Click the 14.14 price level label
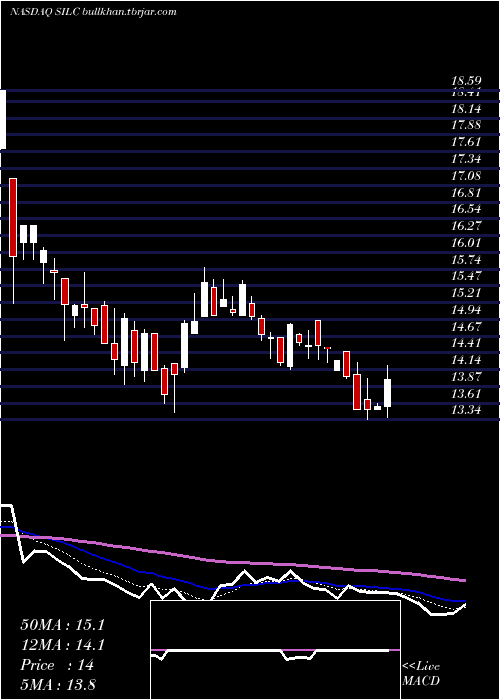 [x=466, y=360]
